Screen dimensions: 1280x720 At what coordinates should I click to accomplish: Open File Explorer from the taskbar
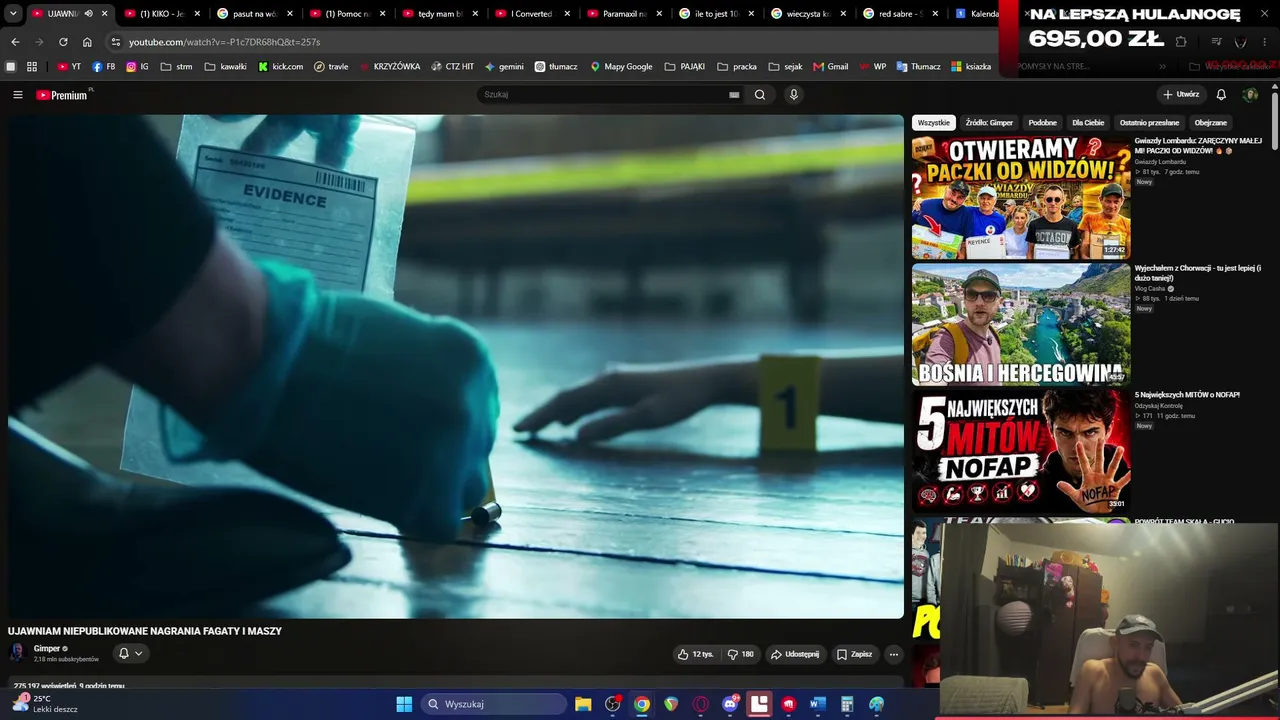click(583, 704)
